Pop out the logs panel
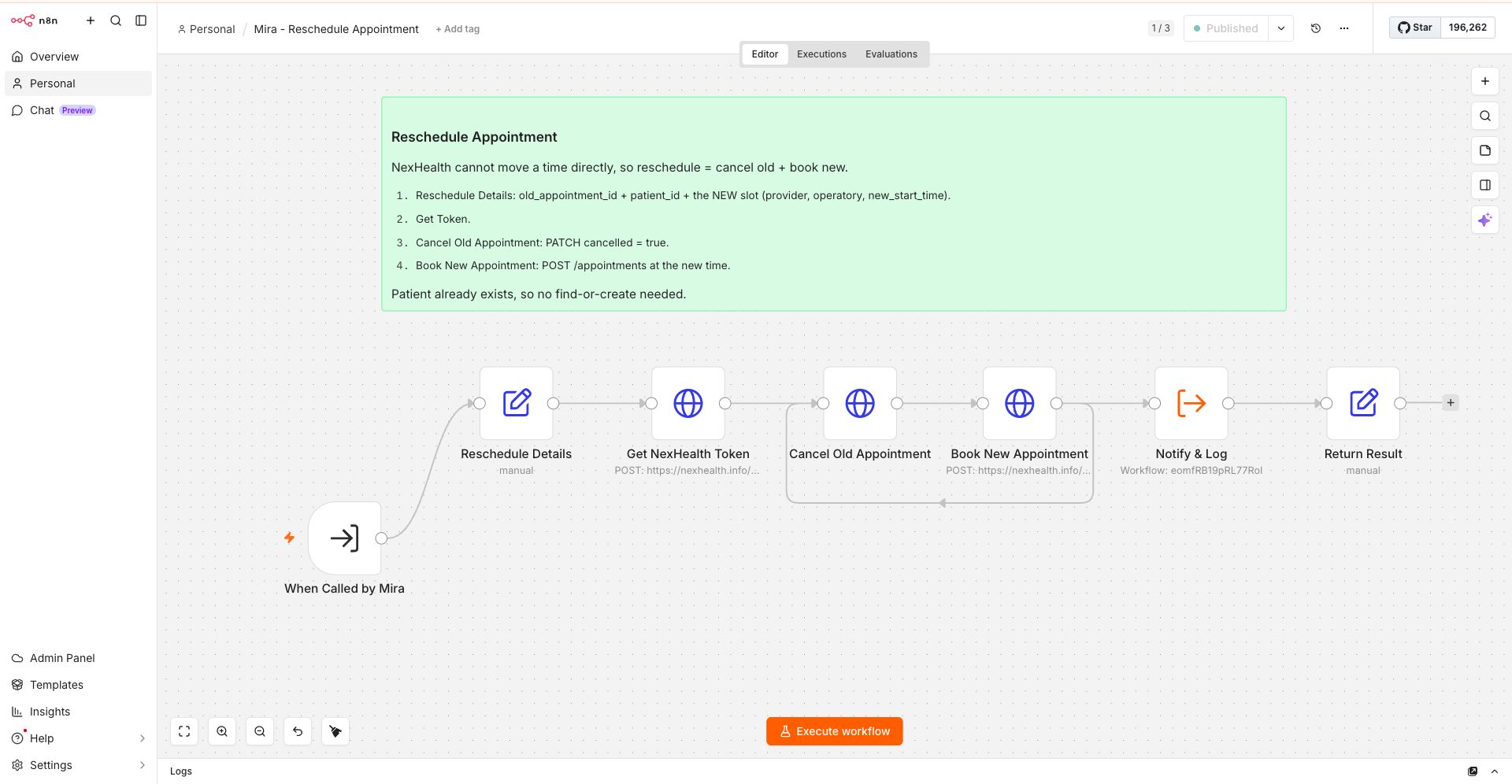 pos(1473,771)
